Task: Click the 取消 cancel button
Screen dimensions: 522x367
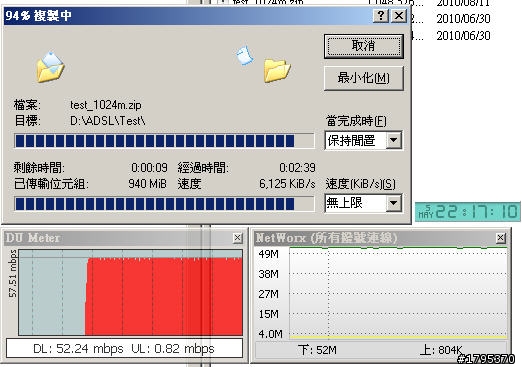Action: (x=364, y=46)
